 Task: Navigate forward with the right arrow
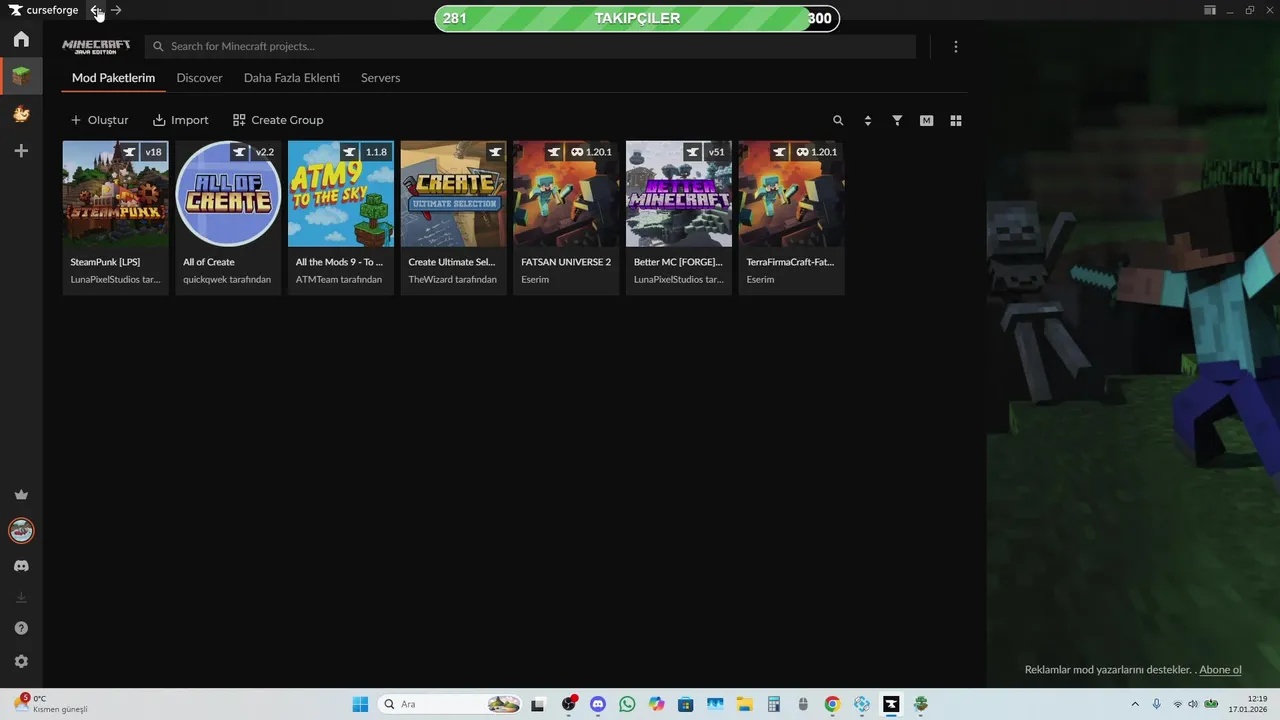pyautogui.click(x=116, y=10)
